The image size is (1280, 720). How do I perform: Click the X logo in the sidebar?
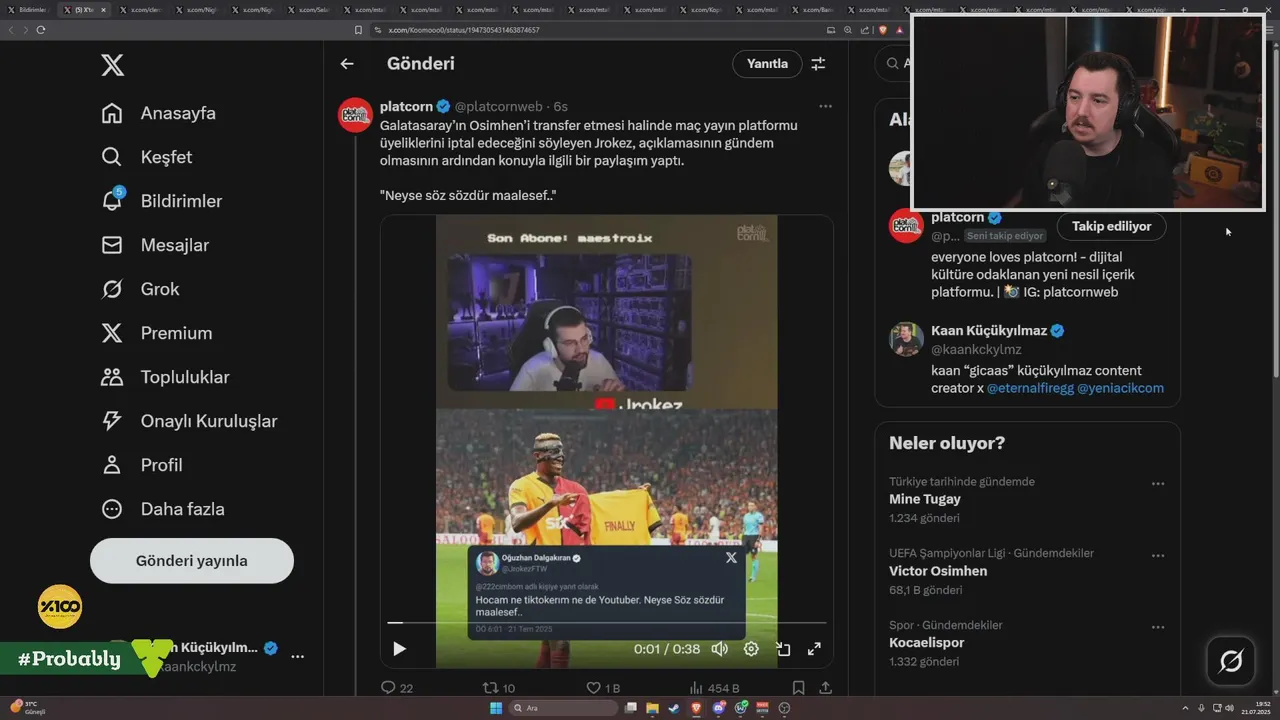coord(113,66)
